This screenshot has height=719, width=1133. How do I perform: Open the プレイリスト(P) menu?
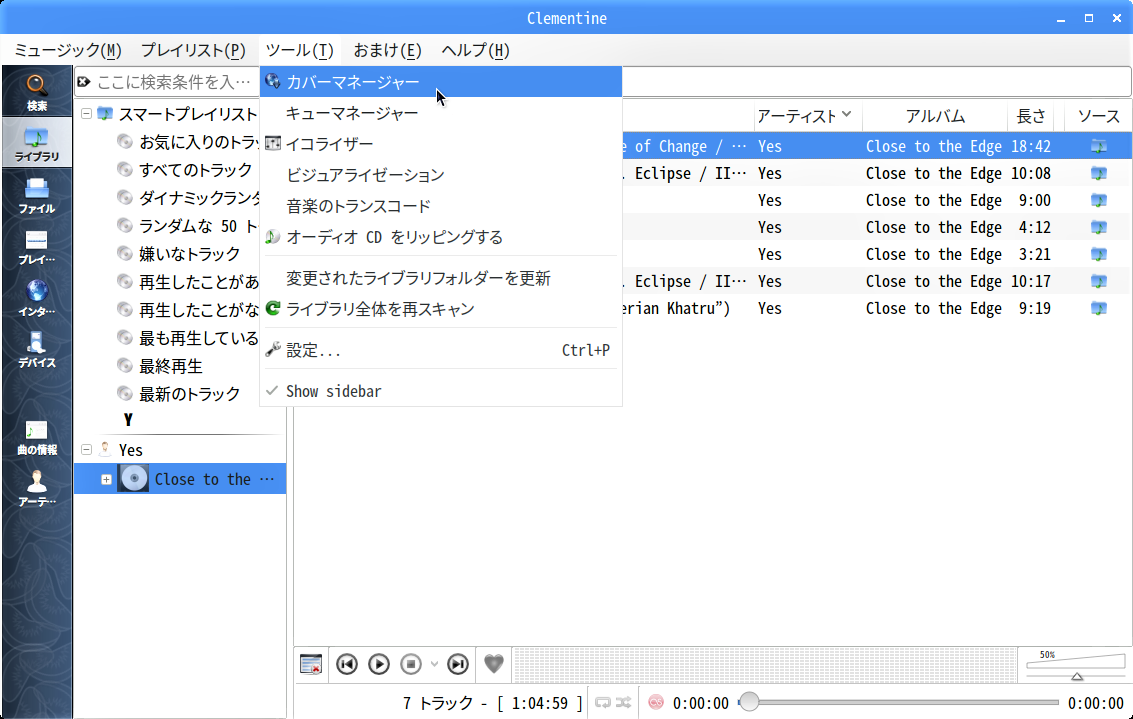[x=193, y=51]
